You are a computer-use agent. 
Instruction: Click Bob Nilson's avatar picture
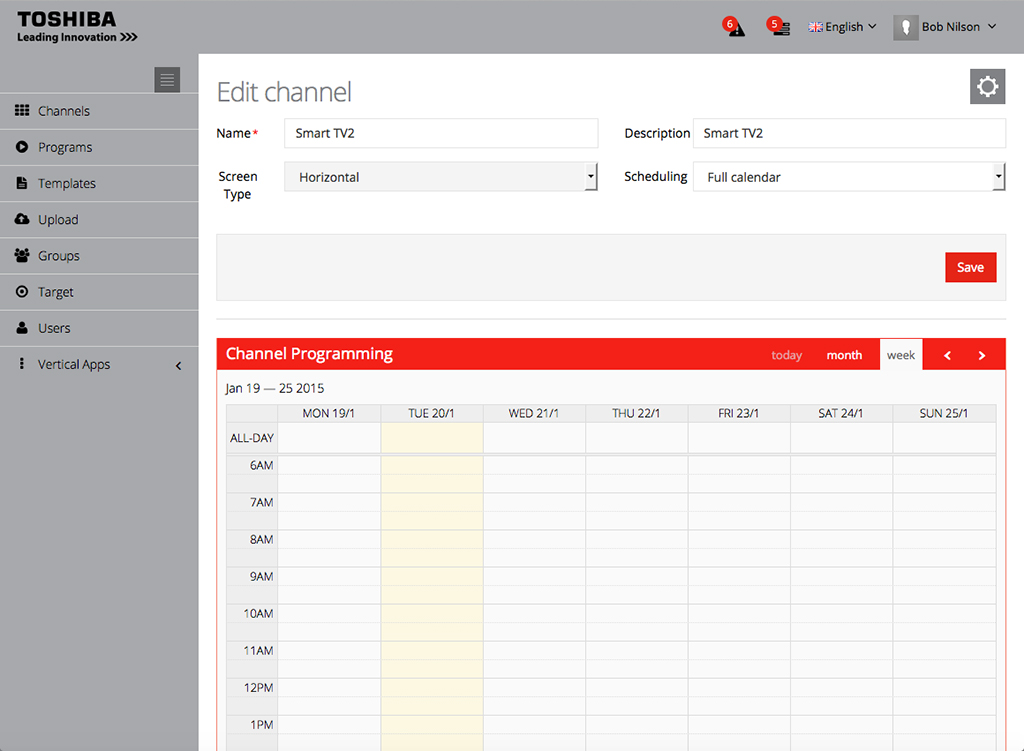point(905,27)
